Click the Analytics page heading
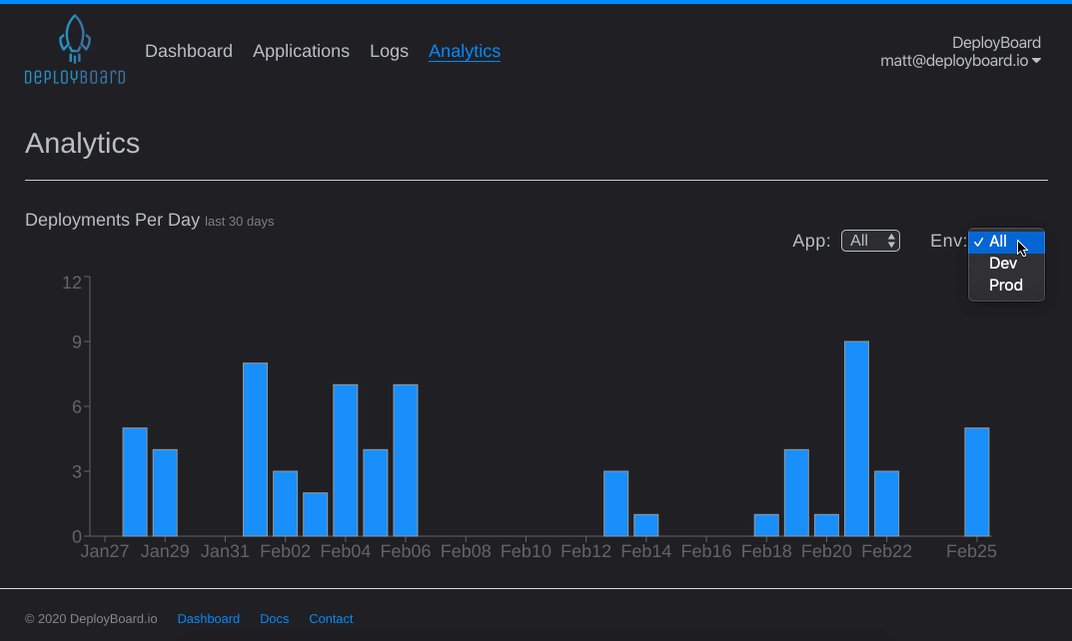 82,144
